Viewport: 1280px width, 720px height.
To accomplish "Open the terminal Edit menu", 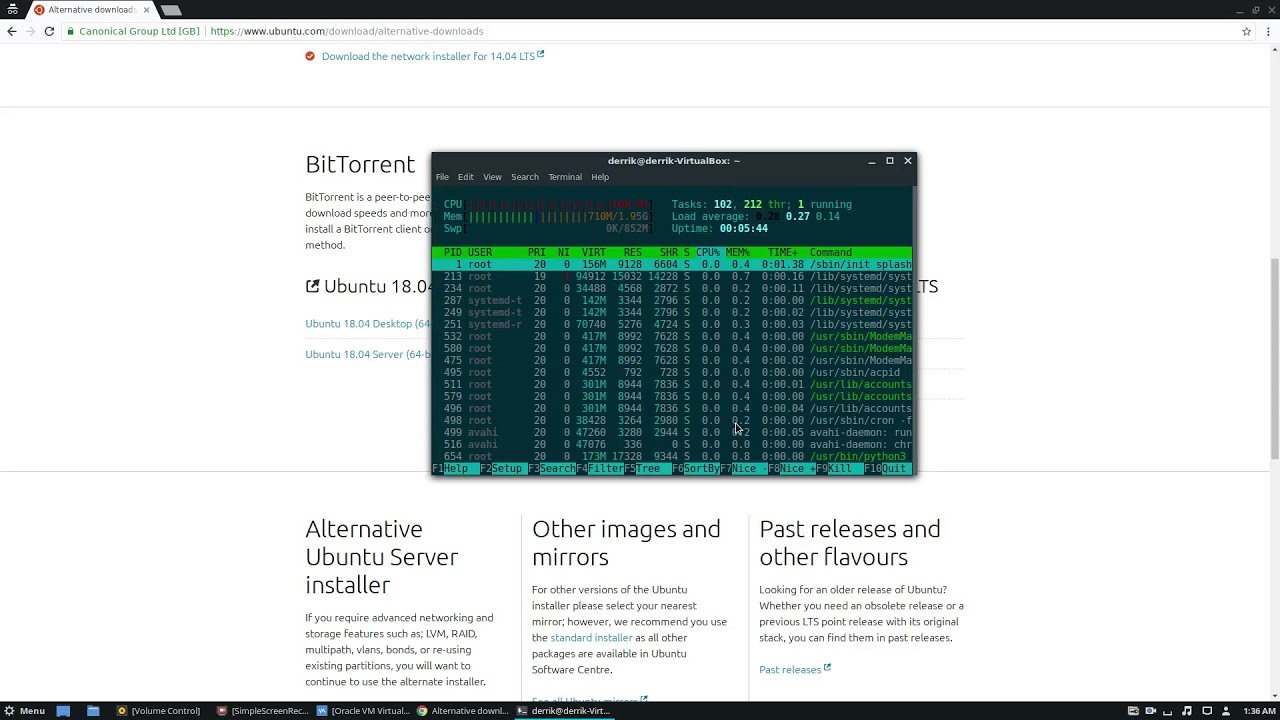I will pyautogui.click(x=466, y=177).
